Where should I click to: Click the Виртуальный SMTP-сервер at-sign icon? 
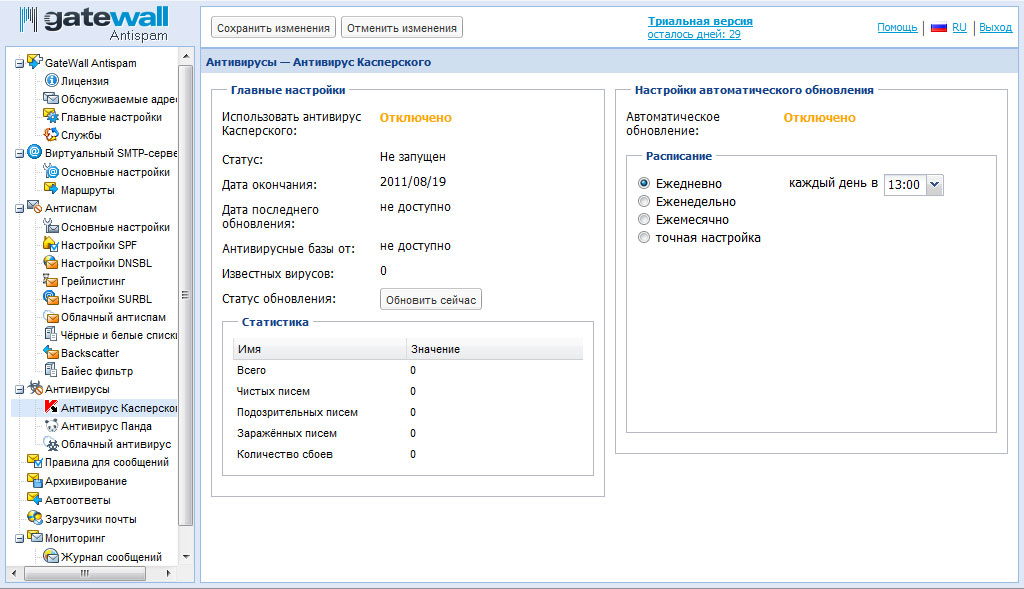35,152
